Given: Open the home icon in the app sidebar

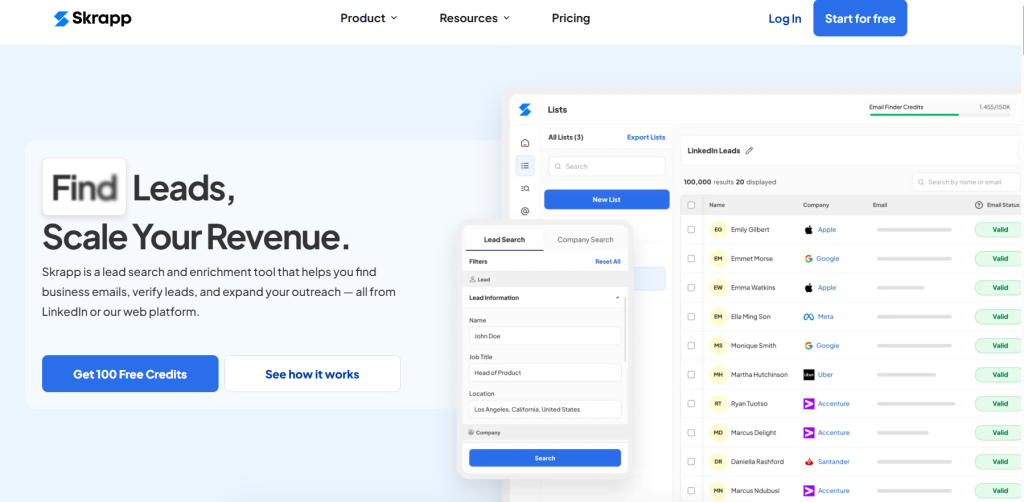Looking at the screenshot, I should (525, 143).
